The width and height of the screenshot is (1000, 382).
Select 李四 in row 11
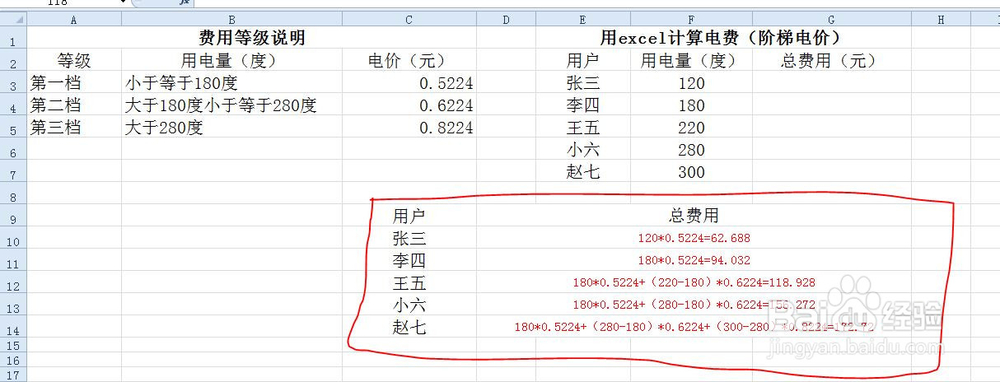pyautogui.click(x=409, y=261)
